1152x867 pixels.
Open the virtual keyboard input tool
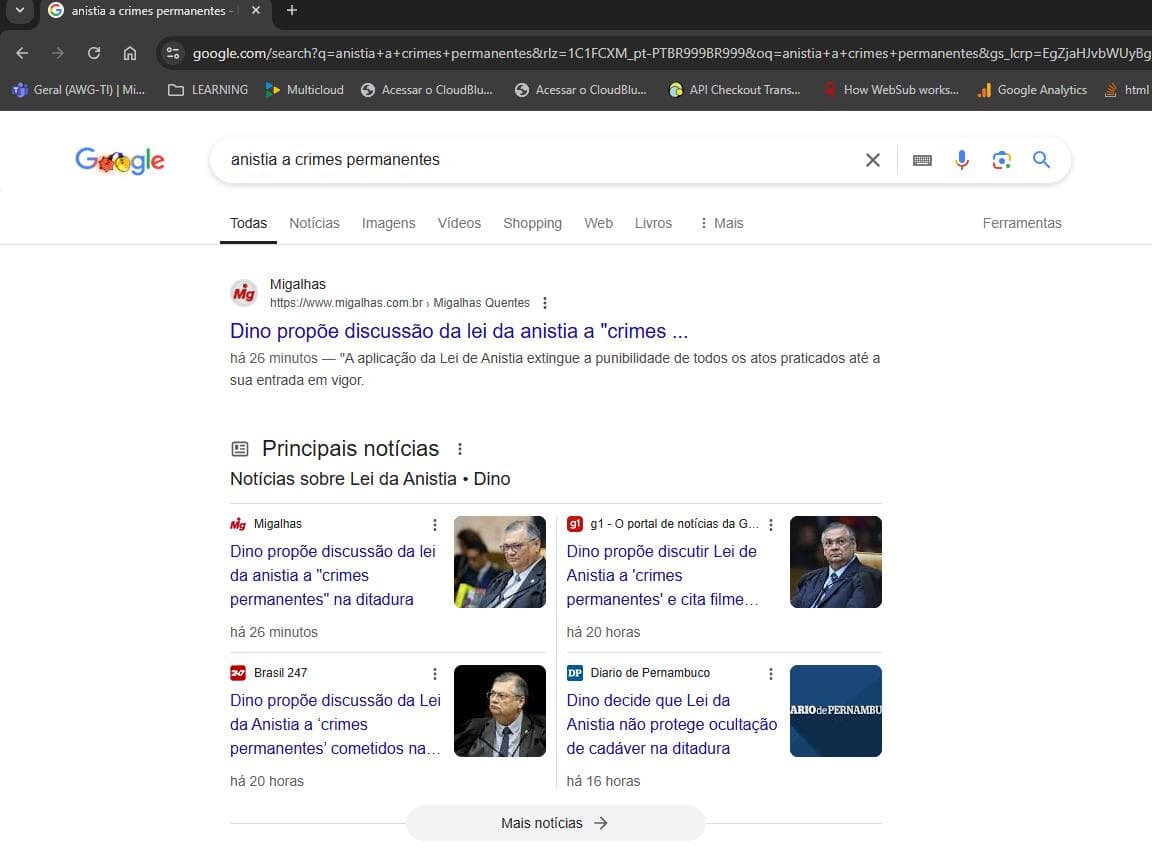[922, 160]
